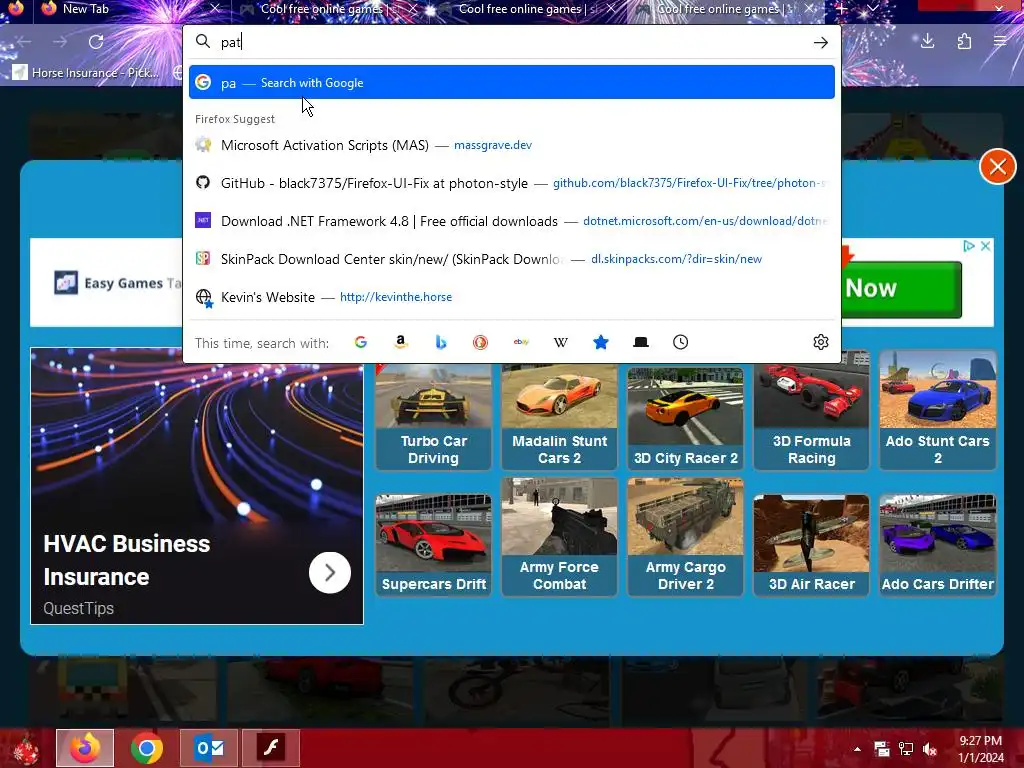
Task: Open SkinPack Download Center suggestion
Action: coord(511,259)
